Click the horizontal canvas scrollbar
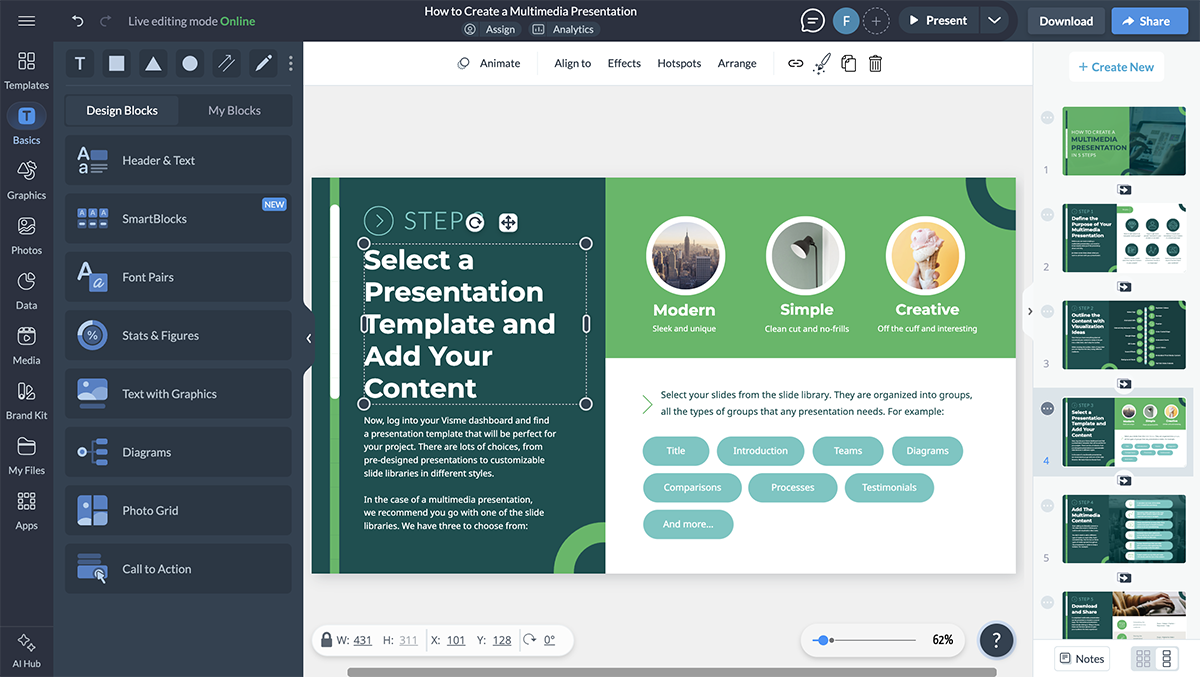The image size is (1200, 677). [x=671, y=672]
